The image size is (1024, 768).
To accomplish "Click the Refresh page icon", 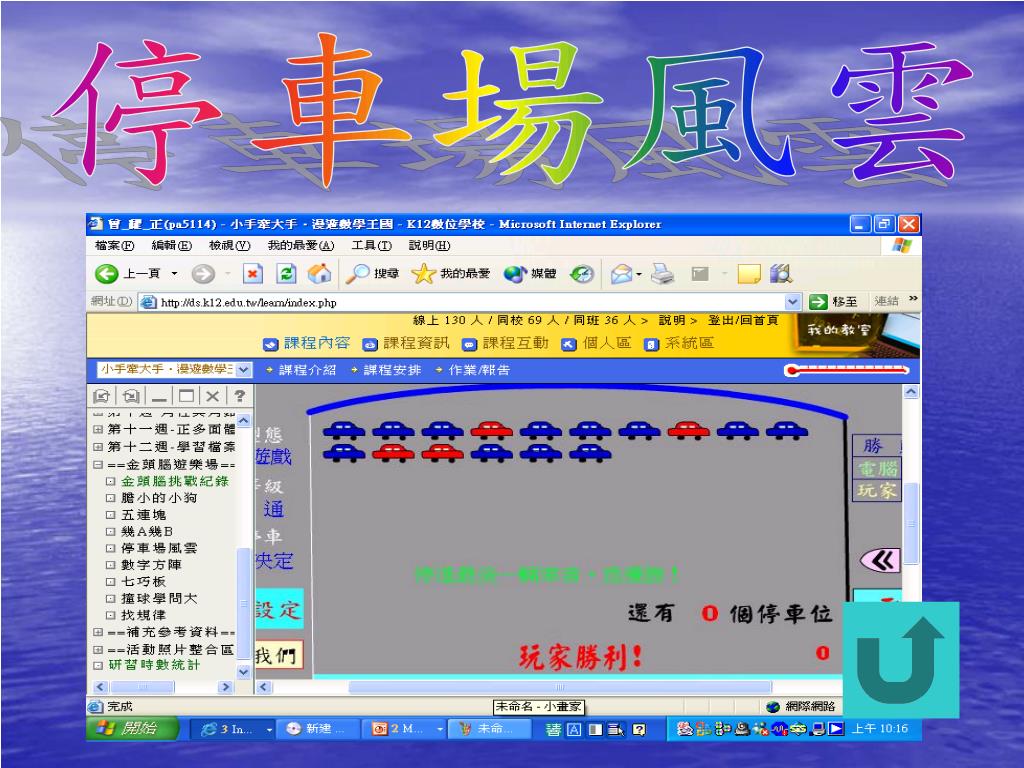I will click(286, 273).
